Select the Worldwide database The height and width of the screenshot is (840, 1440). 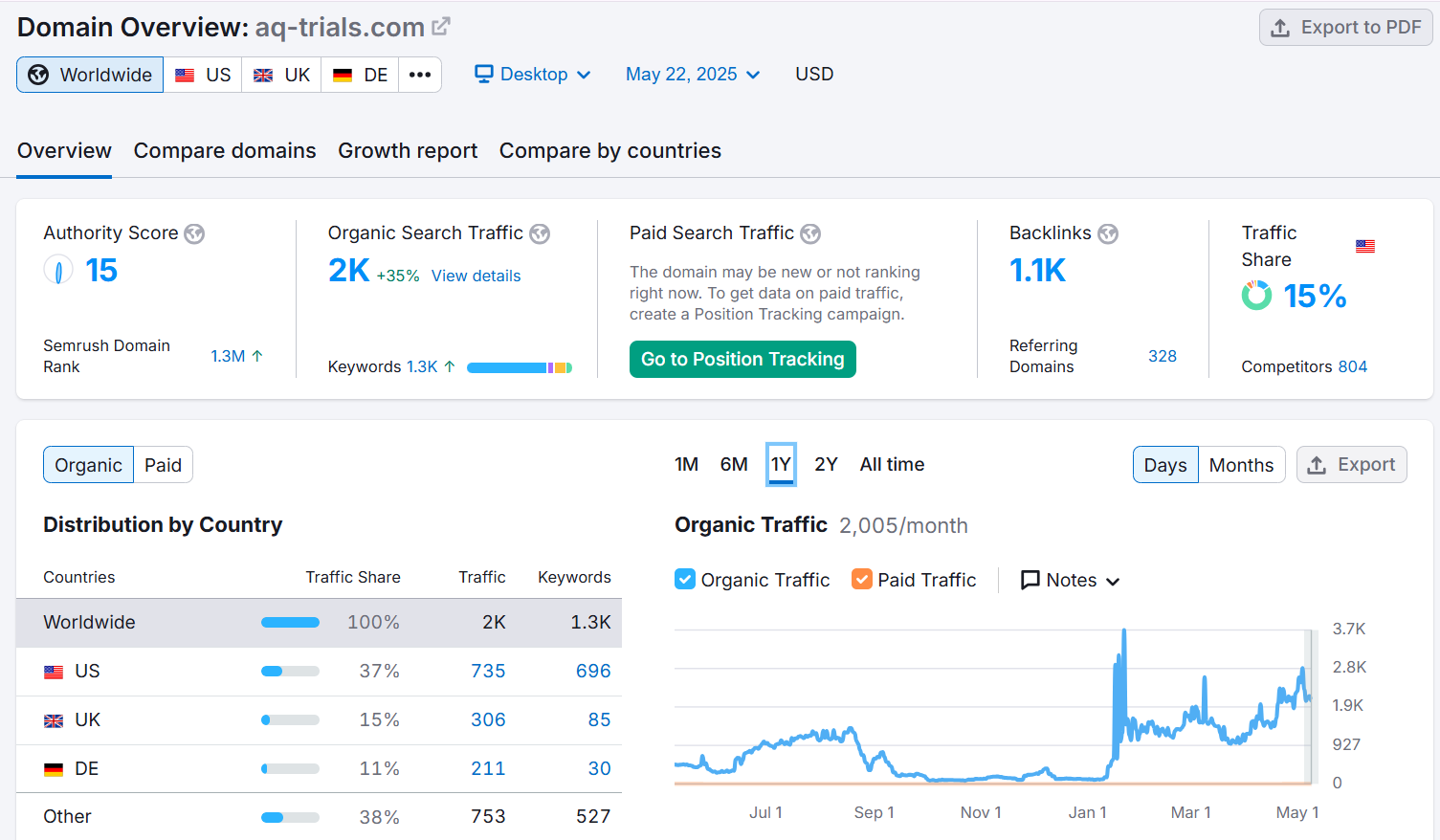90,75
